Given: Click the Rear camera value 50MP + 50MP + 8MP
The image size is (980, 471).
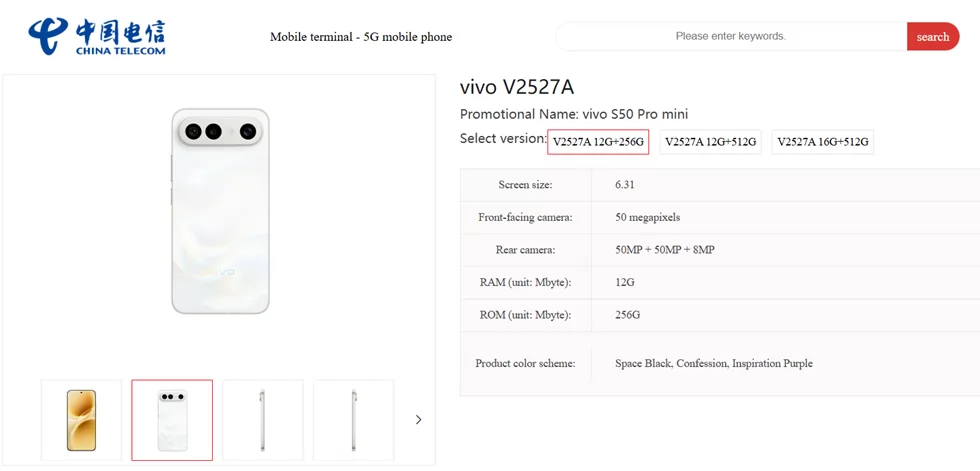Looking at the screenshot, I should [x=665, y=250].
